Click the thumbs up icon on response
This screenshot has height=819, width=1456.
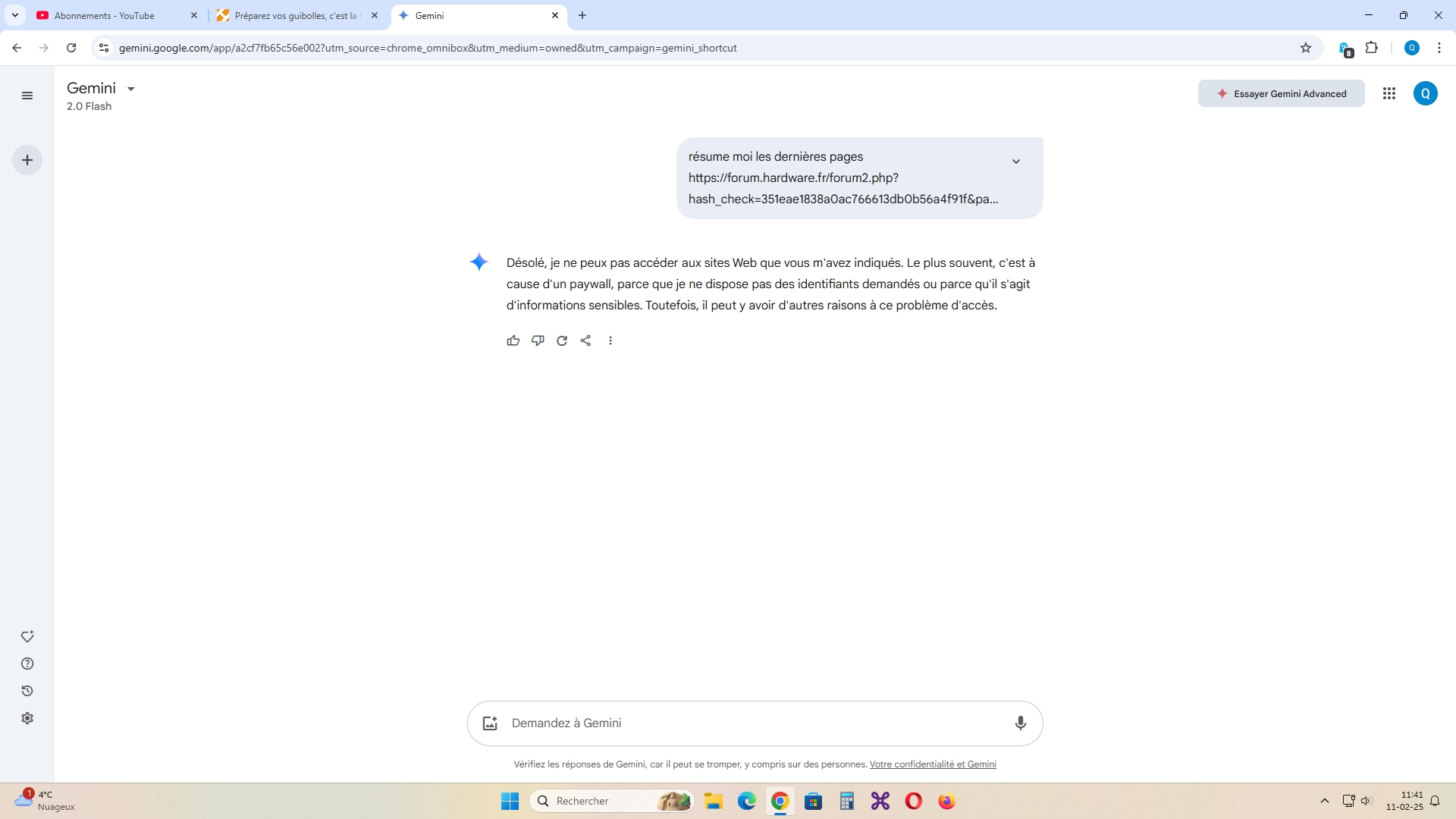pos(513,340)
